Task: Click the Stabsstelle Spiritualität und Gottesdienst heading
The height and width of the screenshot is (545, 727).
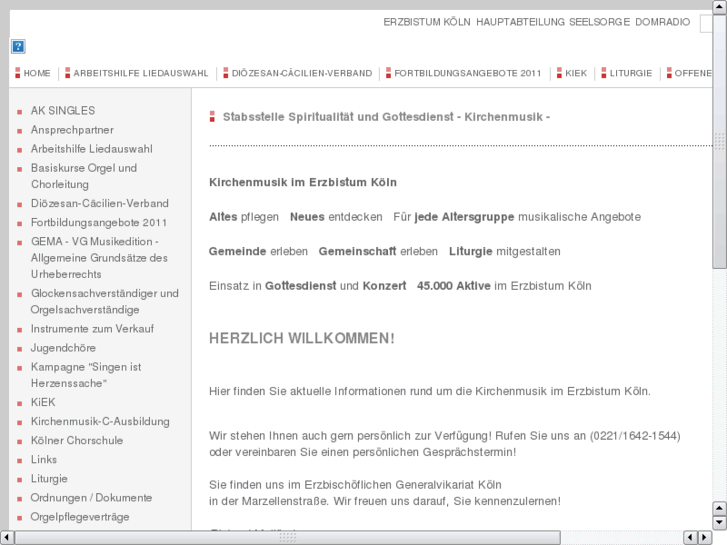Action: point(386,117)
